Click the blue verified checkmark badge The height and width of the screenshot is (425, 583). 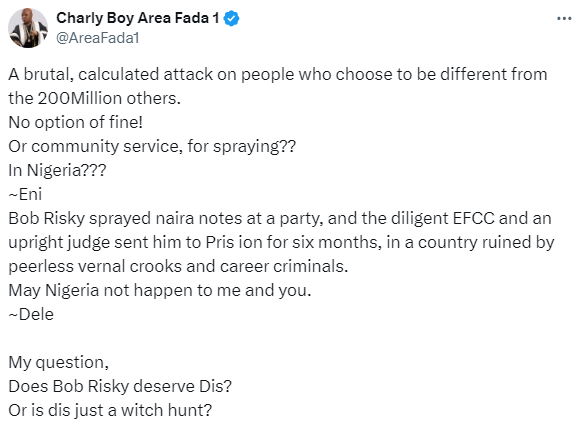pyautogui.click(x=231, y=19)
